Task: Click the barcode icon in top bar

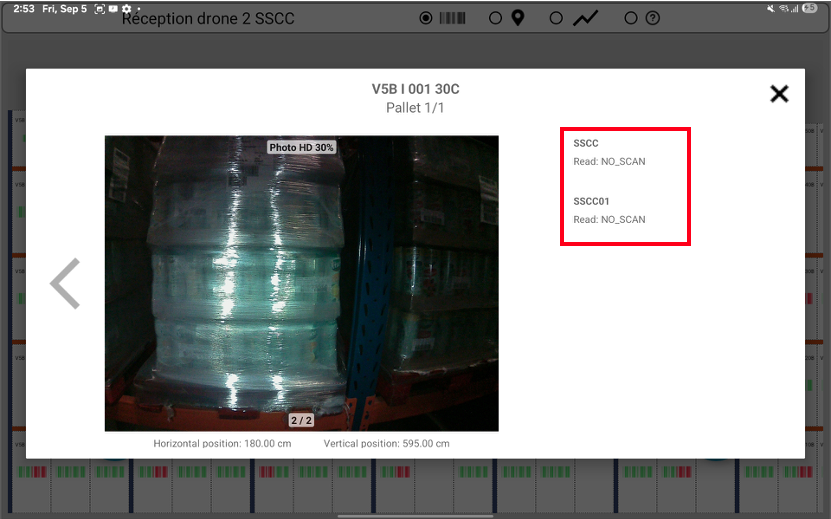Action: pyautogui.click(x=453, y=18)
